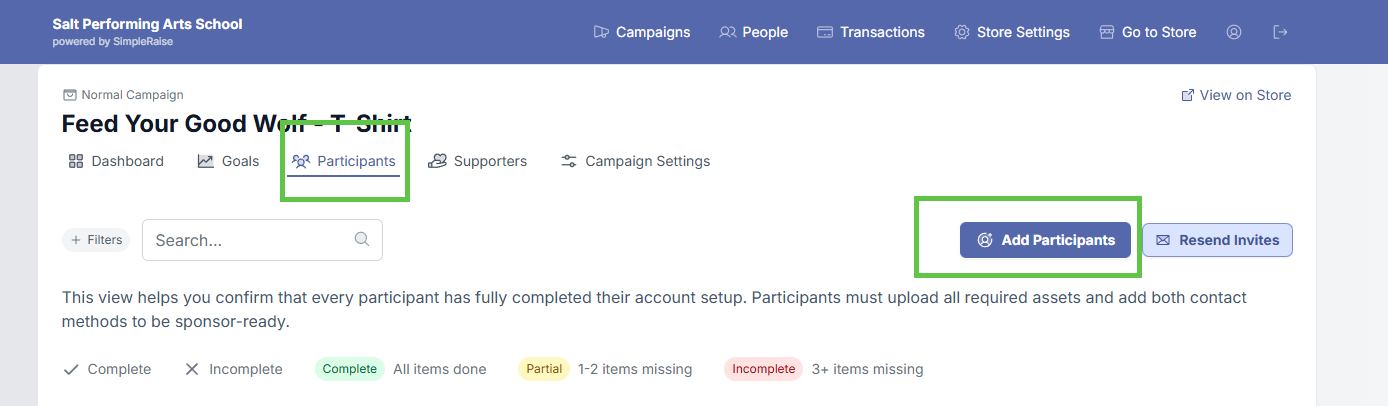Click the Resend Invites button
1388x406 pixels.
coord(1217,240)
